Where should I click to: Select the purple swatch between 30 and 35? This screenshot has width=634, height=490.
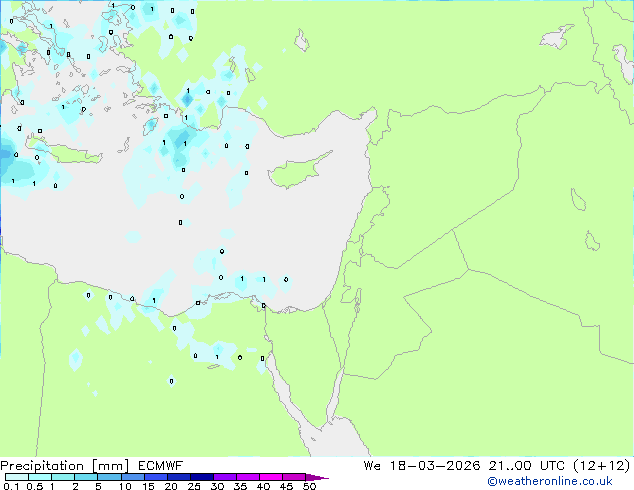click(x=225, y=477)
